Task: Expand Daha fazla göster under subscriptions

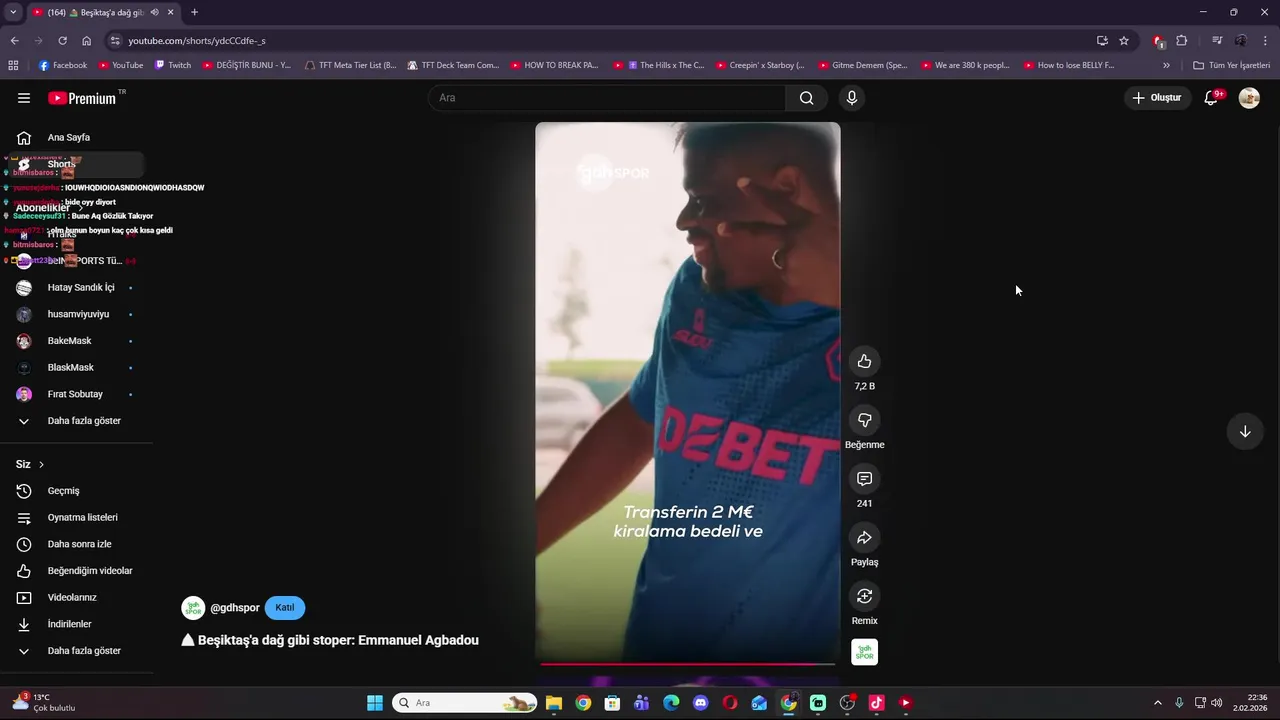Action: point(76,421)
